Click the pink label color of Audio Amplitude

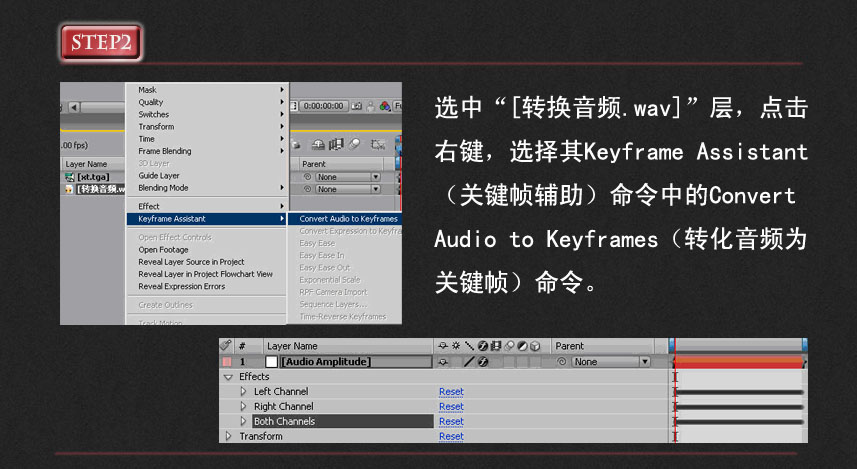[x=226, y=361]
